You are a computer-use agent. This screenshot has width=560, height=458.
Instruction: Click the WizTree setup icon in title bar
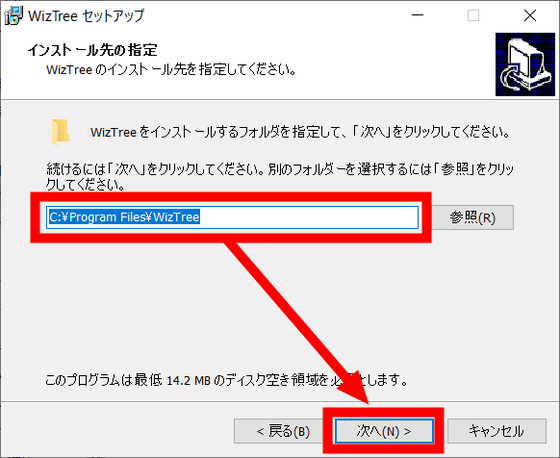(13, 16)
